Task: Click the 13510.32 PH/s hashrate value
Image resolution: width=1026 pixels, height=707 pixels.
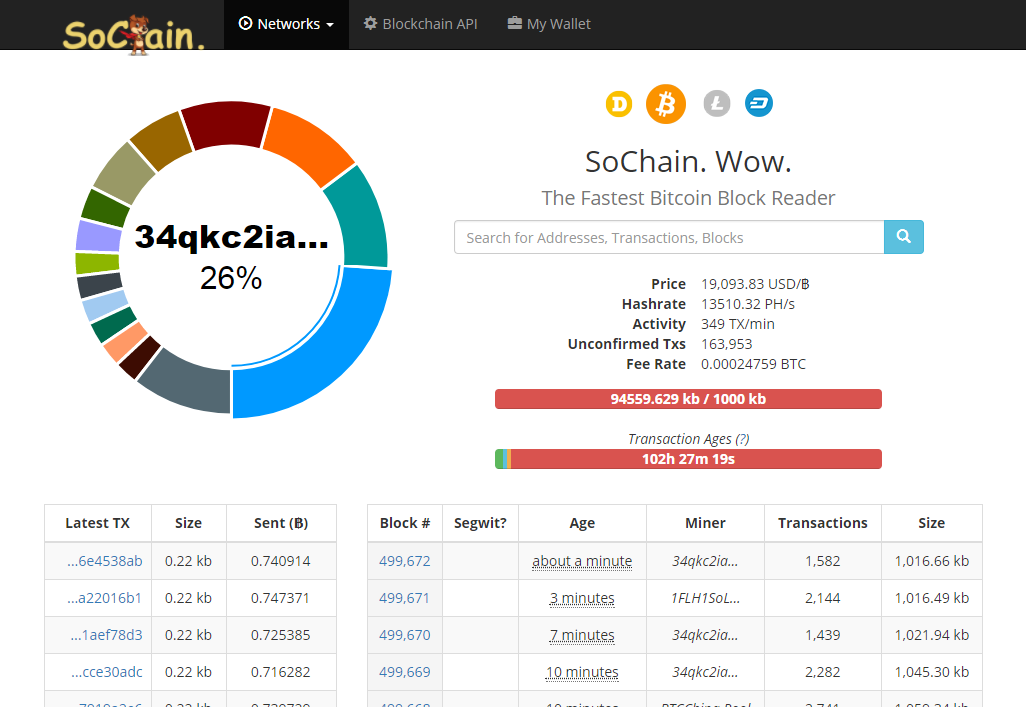Action: (748, 304)
